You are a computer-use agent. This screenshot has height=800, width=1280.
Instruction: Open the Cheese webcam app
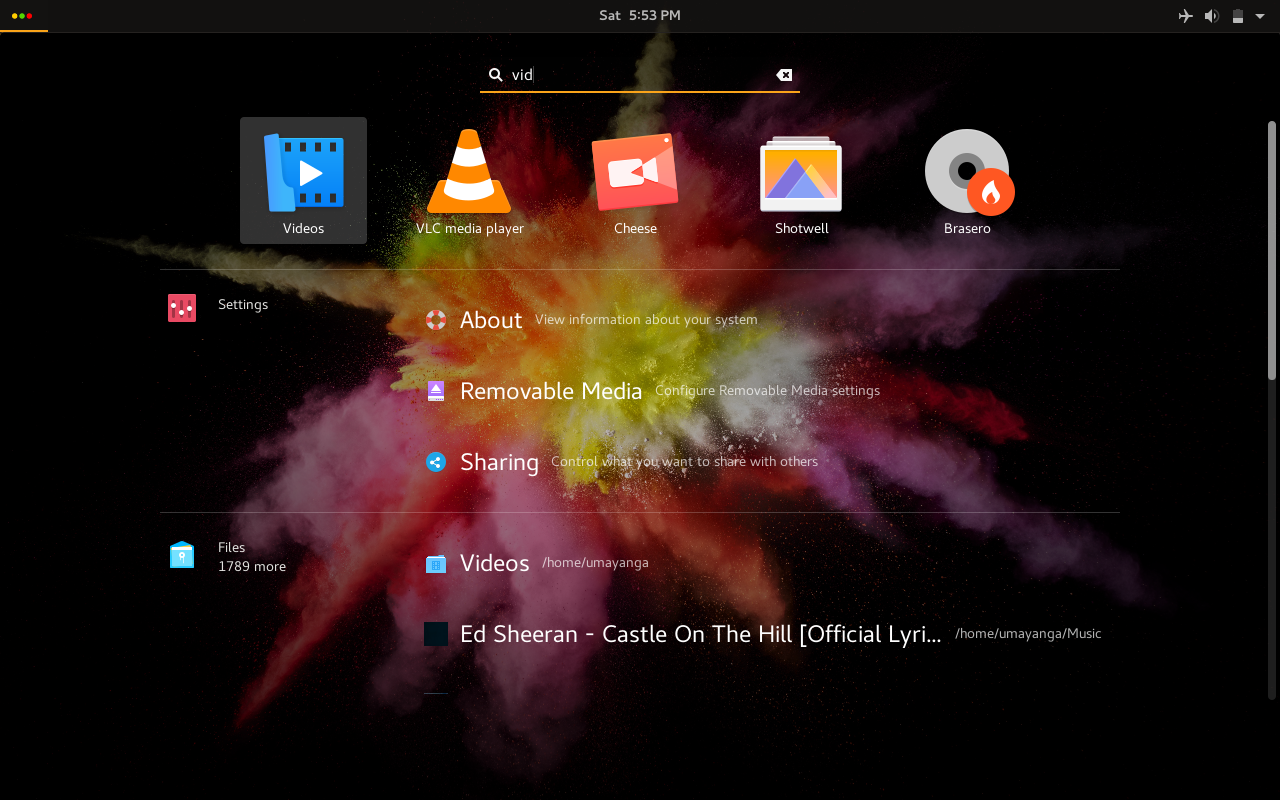click(635, 180)
